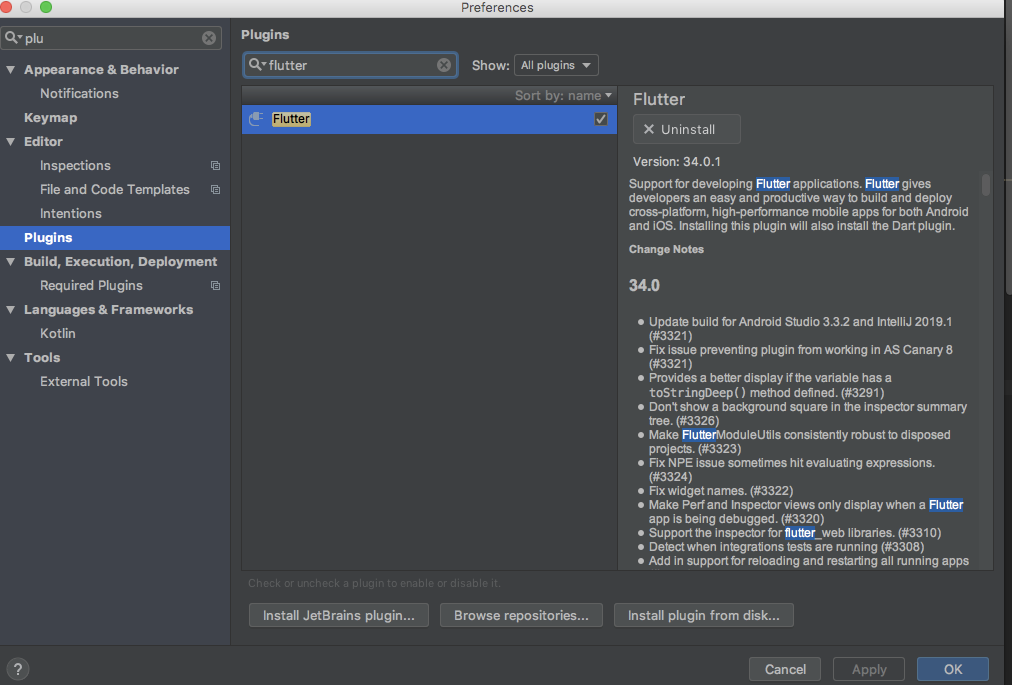Open External Tools settings
The width and height of the screenshot is (1012, 685).
click(x=84, y=382)
